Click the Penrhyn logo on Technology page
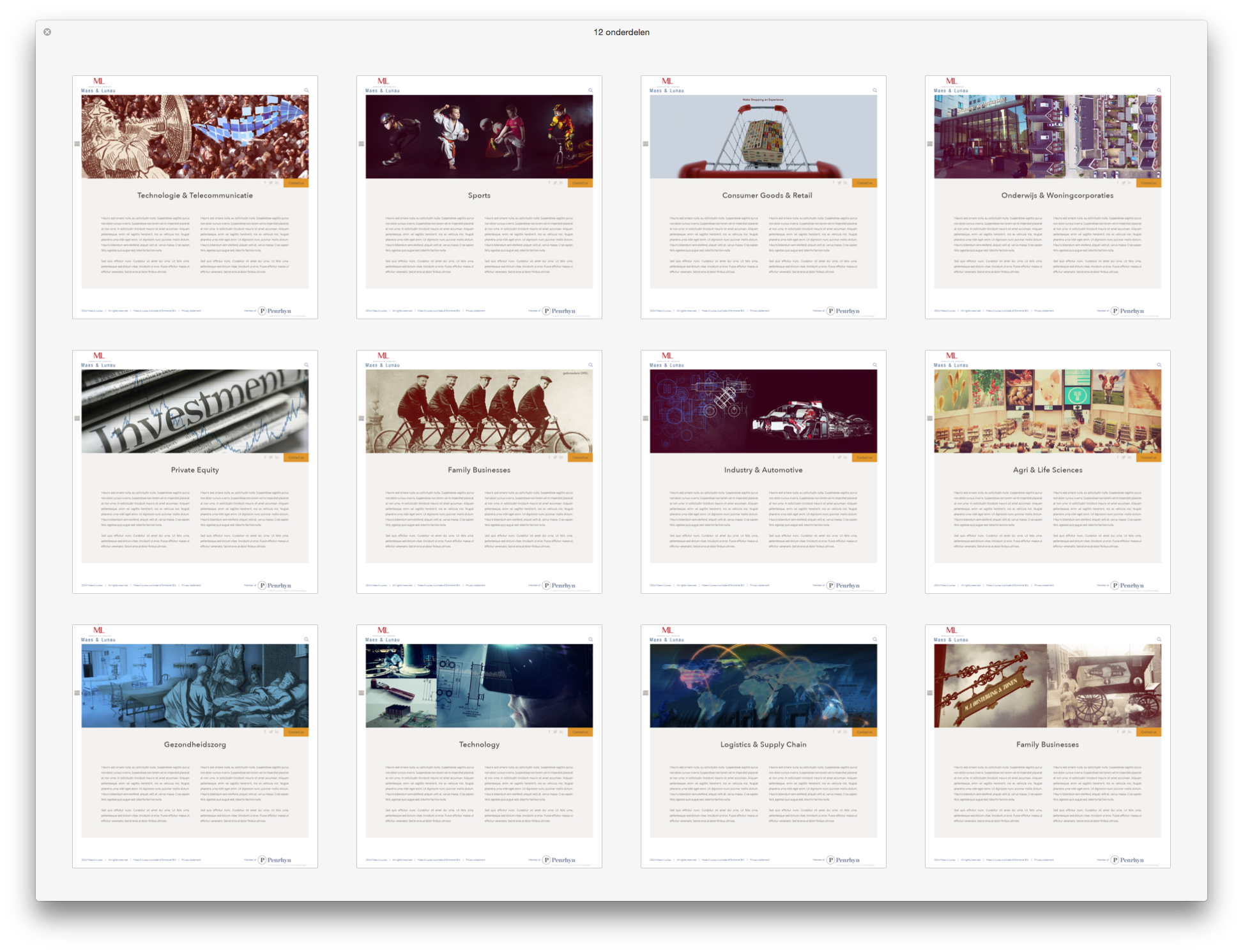The image size is (1243, 952). 559,860
